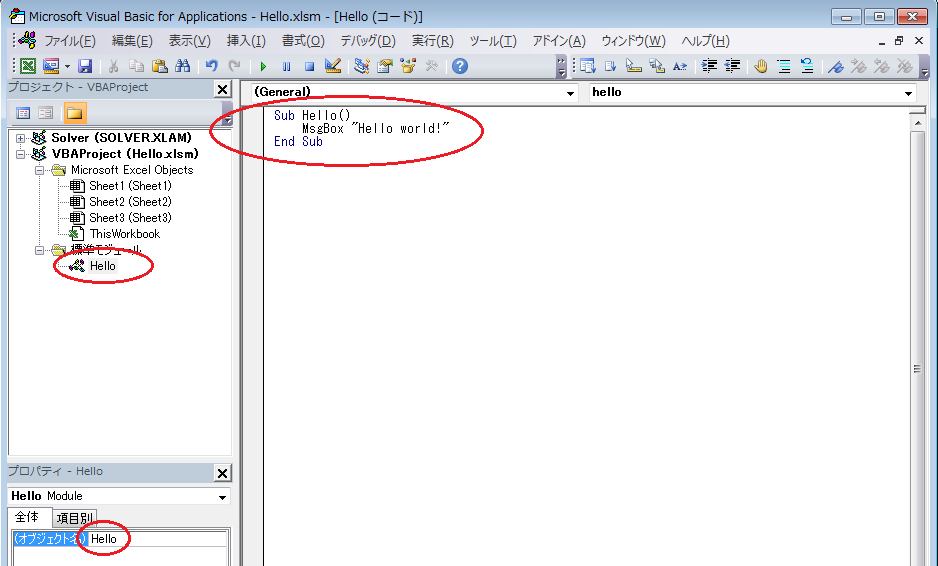Click the Parameter Info icon
Image resolution: width=938 pixels, height=566 pixels.
coord(657,66)
